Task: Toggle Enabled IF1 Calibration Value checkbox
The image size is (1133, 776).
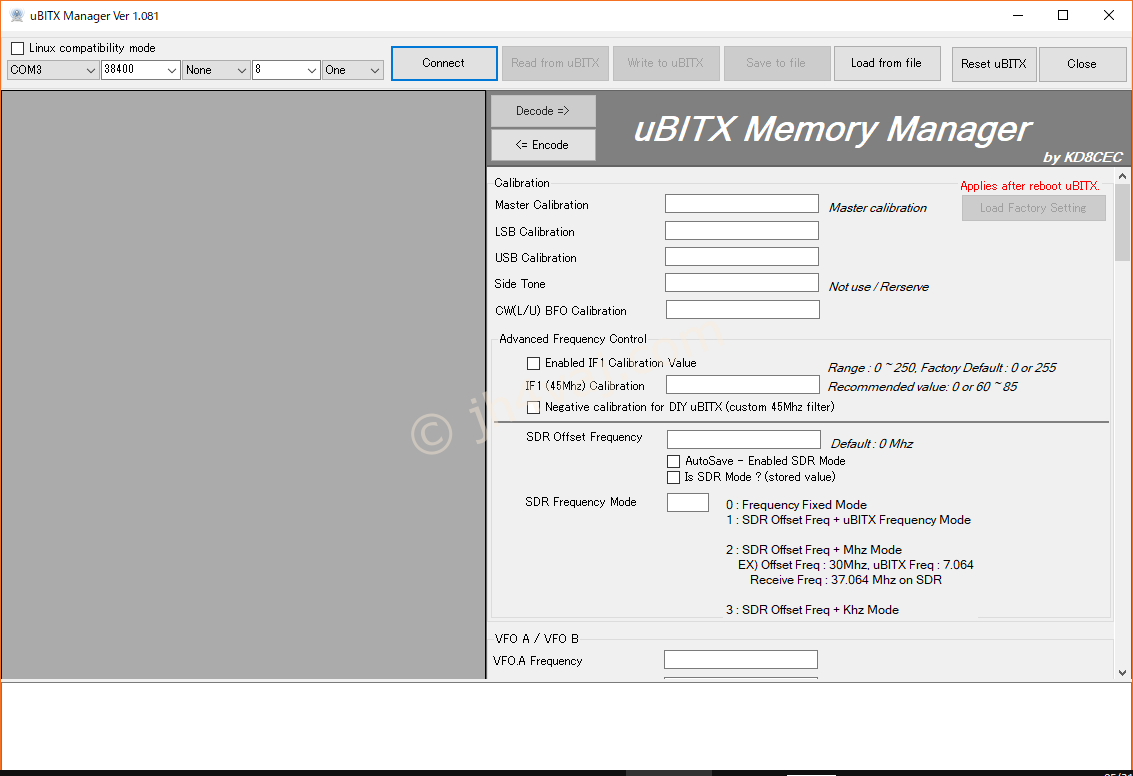Action: coord(533,363)
